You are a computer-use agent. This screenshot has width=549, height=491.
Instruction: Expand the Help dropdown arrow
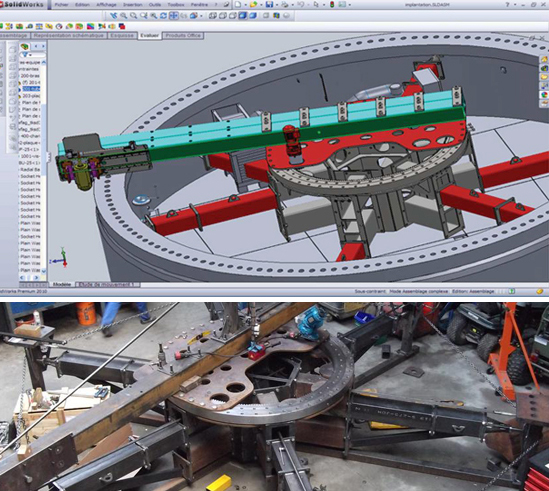(515, 5)
